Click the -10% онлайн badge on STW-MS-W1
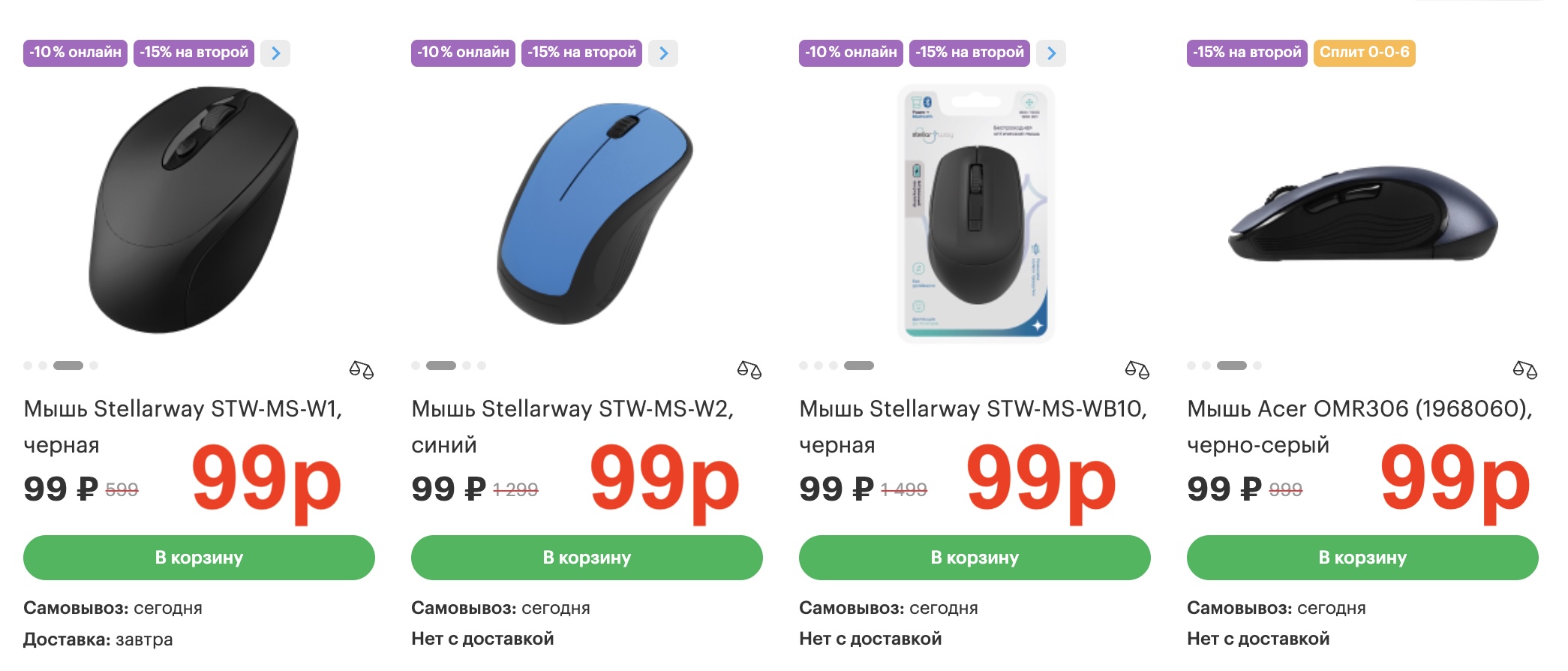This screenshot has height=671, width=1568. (75, 53)
